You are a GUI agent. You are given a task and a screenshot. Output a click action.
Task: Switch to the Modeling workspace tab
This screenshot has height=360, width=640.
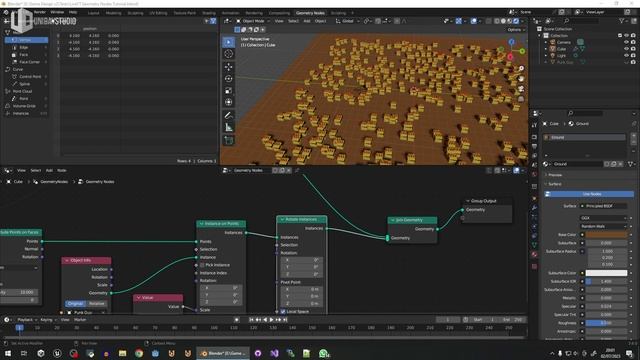(113, 13)
